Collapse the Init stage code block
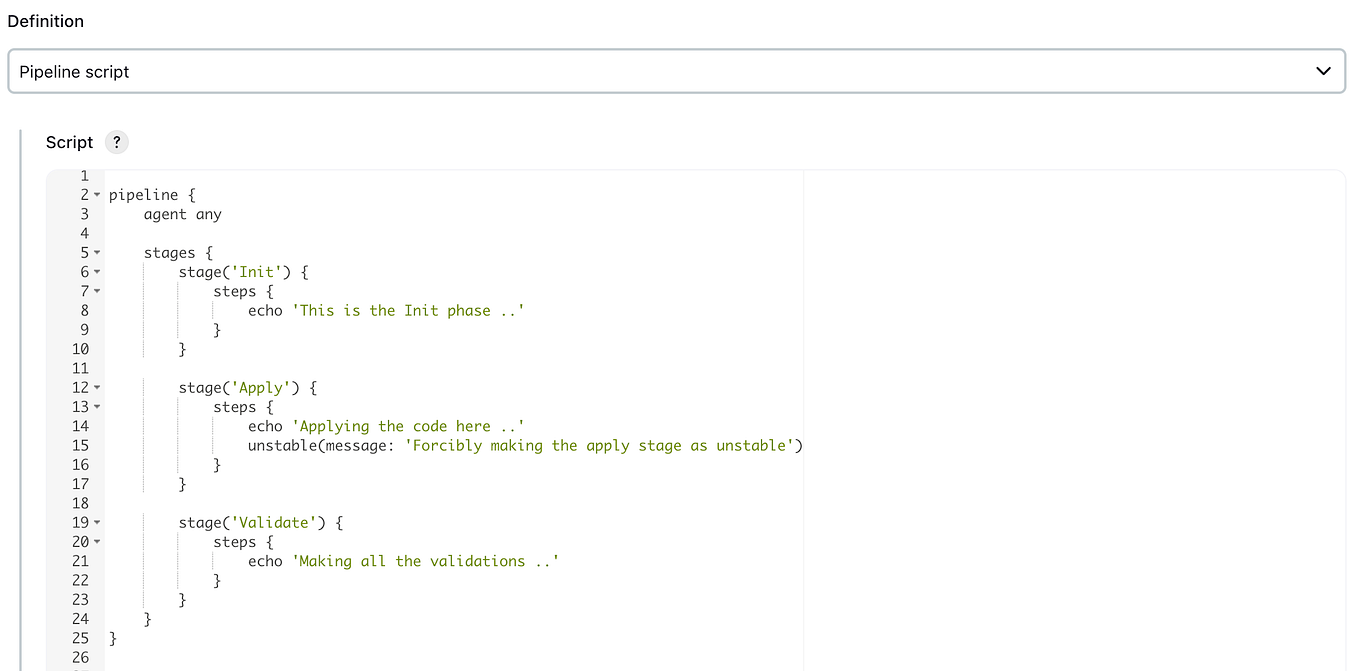The height and width of the screenshot is (671, 1358). point(95,271)
